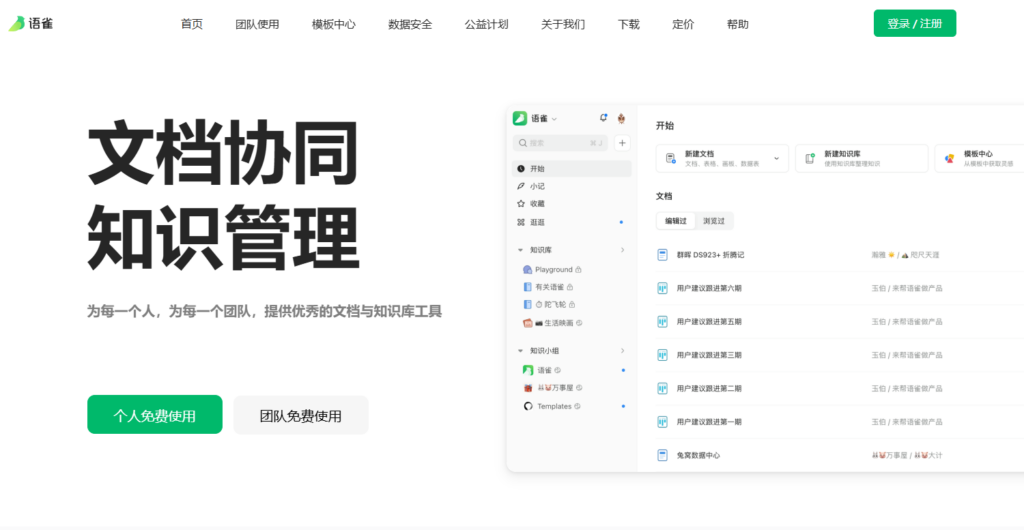Image resolution: width=1024 pixels, height=530 pixels.
Task: Click the 新建文档 document icon
Action: (x=671, y=158)
